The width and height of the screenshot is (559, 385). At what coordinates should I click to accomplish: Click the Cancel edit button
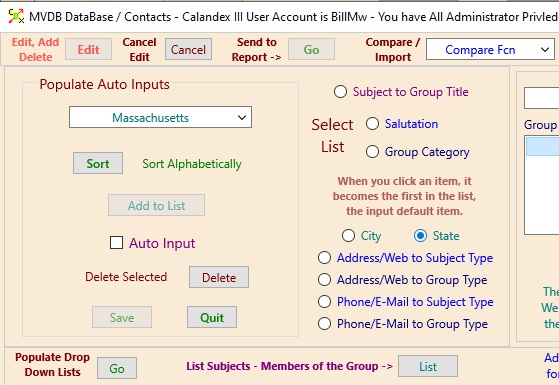pos(188,49)
